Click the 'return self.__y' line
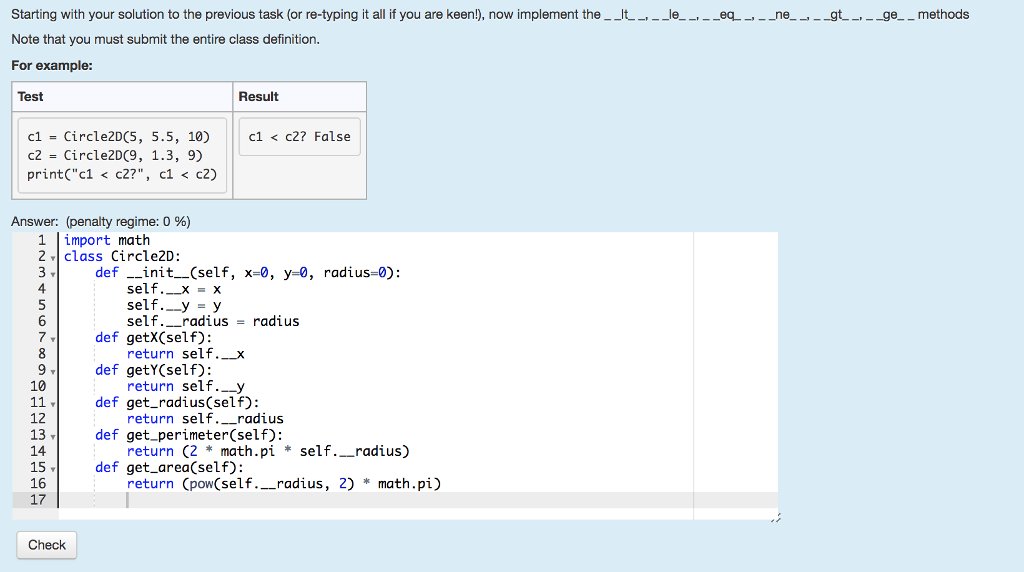This screenshot has height=572, width=1024. (x=185, y=387)
